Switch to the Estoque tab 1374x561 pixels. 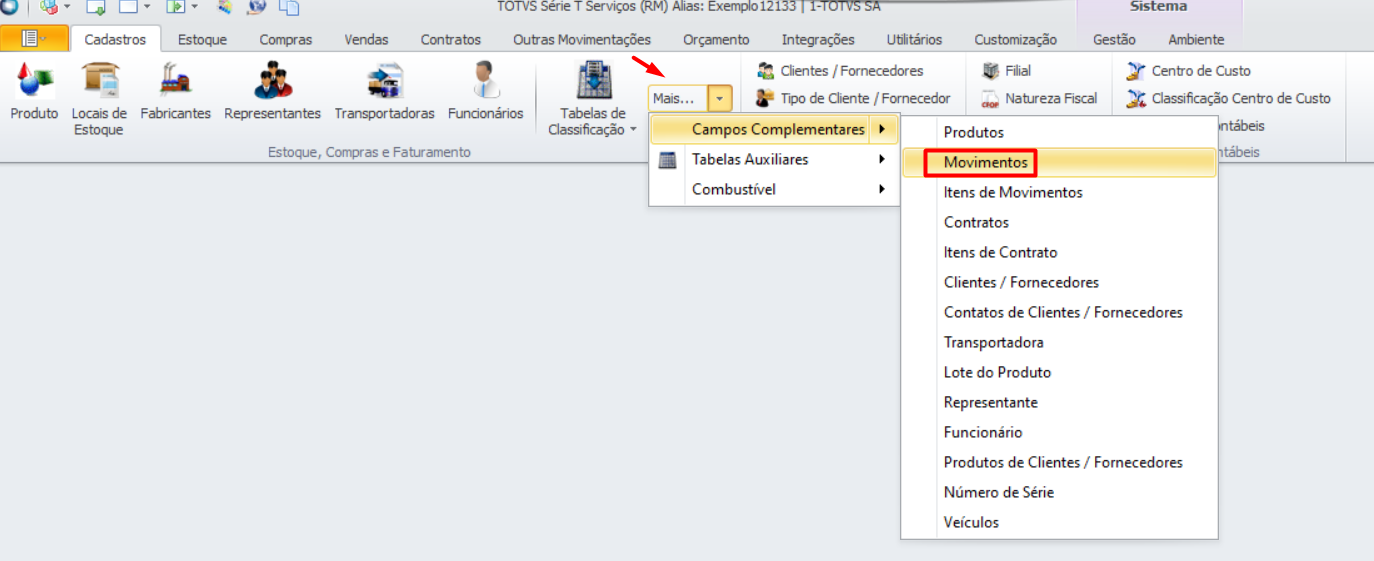[x=202, y=40]
